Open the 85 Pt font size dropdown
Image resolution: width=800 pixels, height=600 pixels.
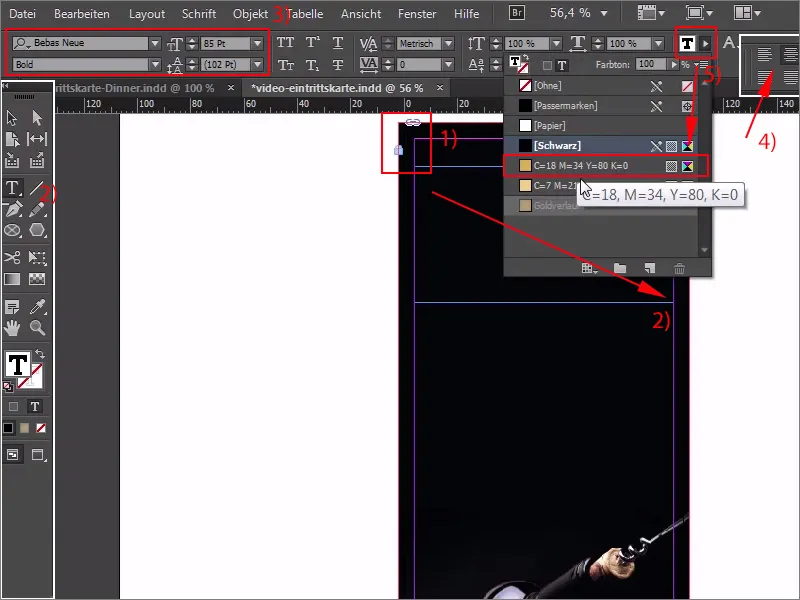point(258,43)
